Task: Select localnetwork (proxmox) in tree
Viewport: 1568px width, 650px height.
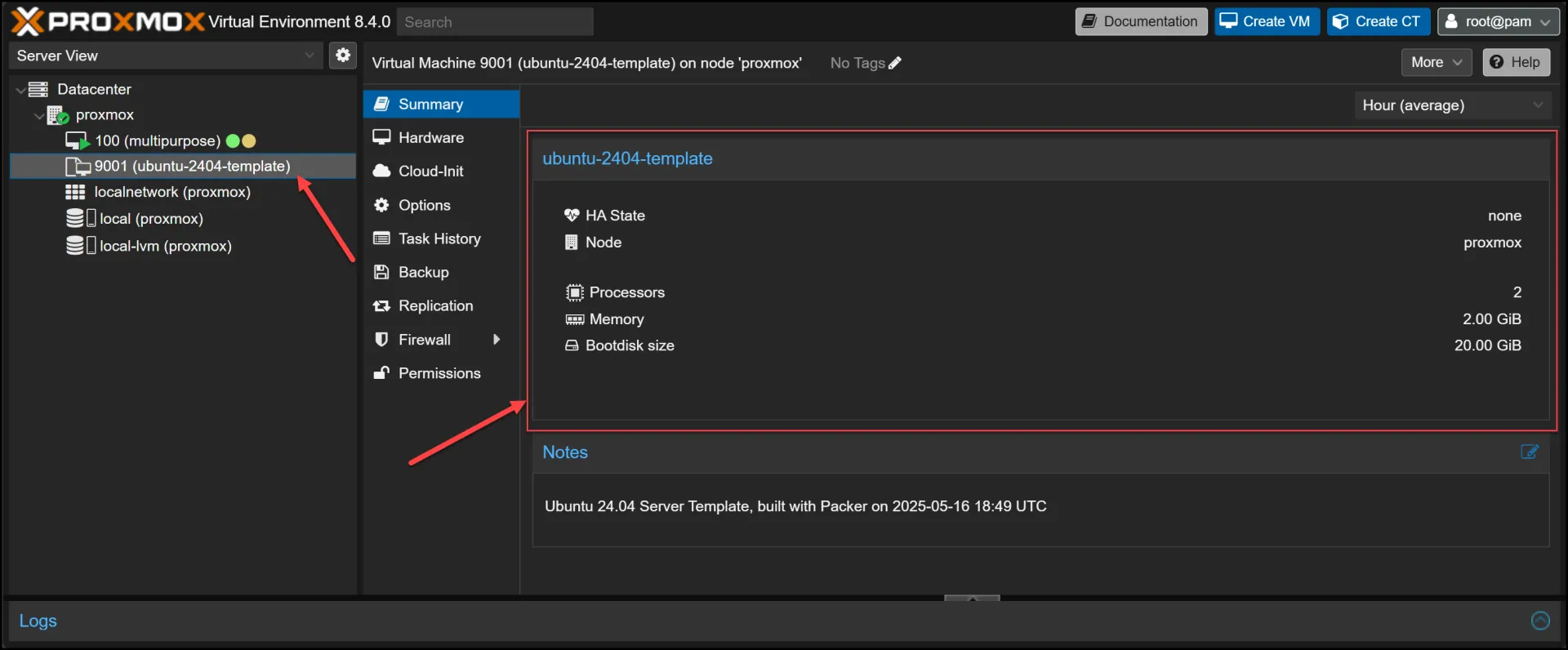Action: point(171,192)
